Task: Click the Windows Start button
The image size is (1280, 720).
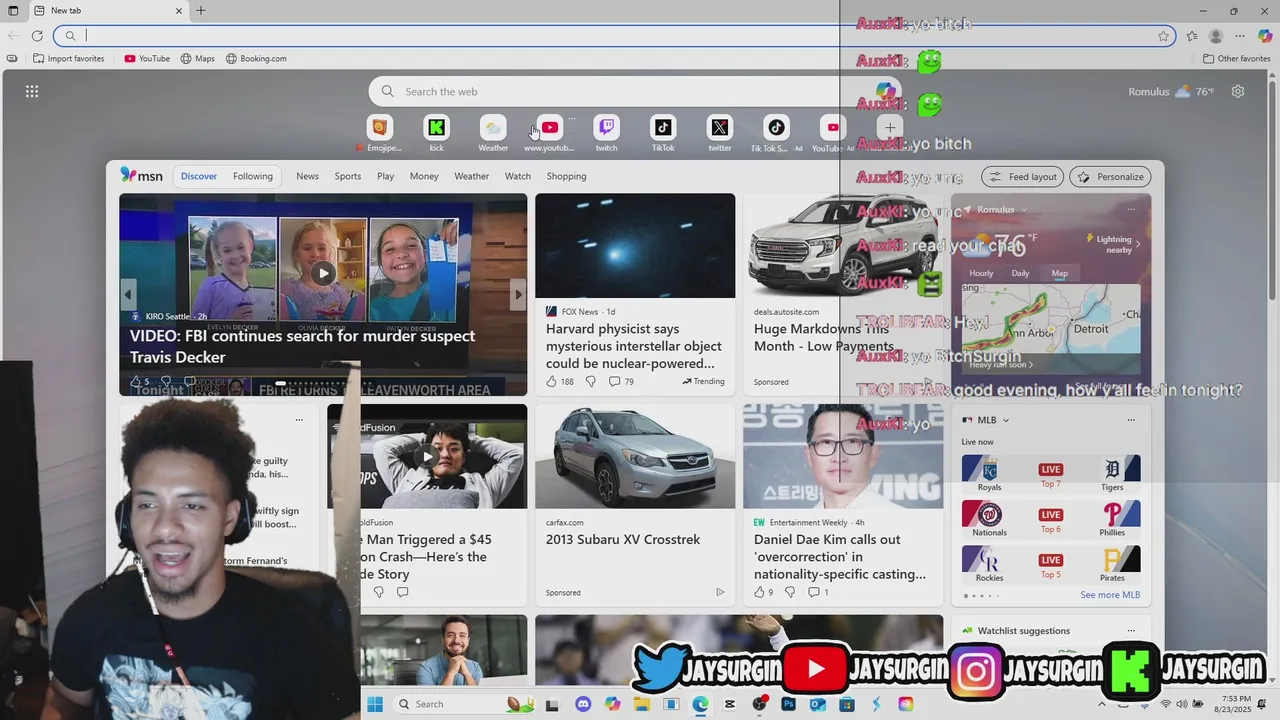Action: click(375, 704)
